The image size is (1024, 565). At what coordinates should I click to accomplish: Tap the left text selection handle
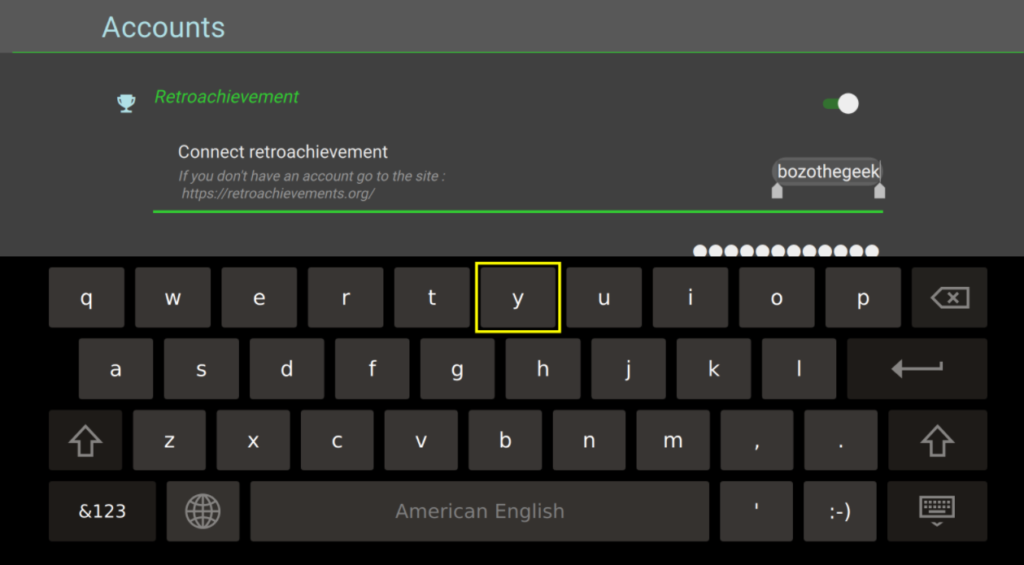tap(776, 191)
